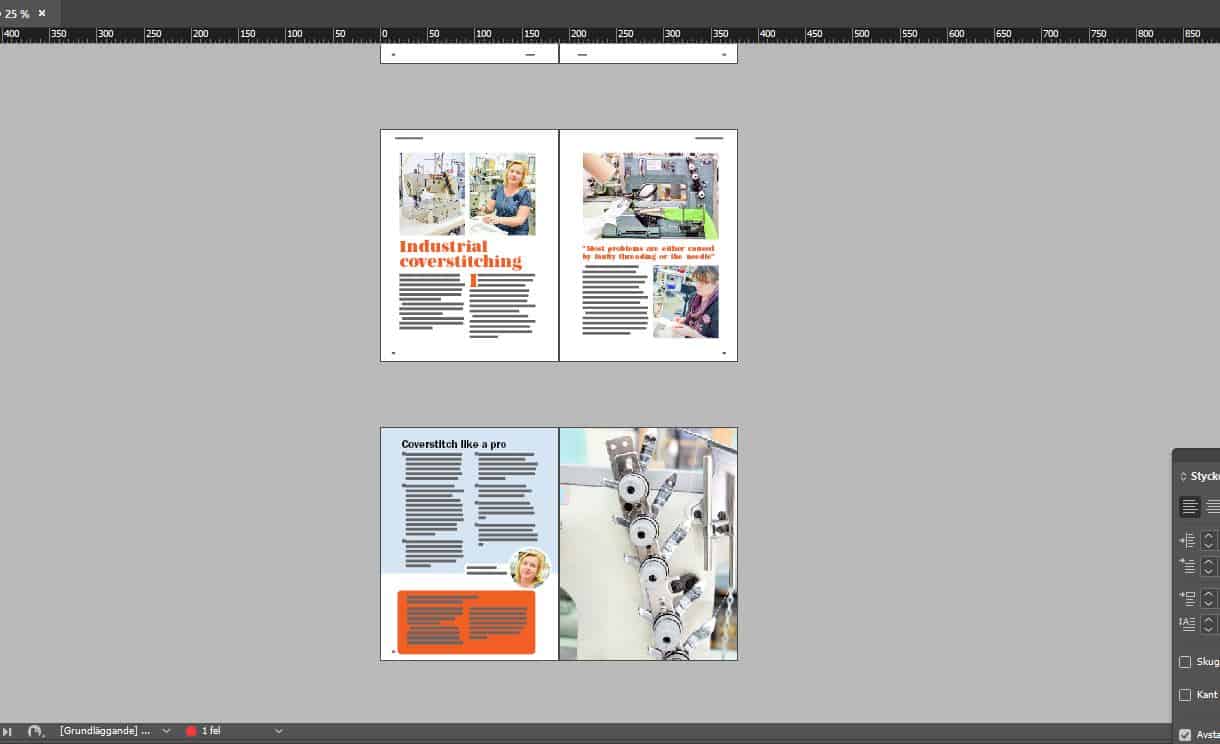The image size is (1220, 744).
Task: Uncheck the Avstavning checkbox
Action: 1185,735
